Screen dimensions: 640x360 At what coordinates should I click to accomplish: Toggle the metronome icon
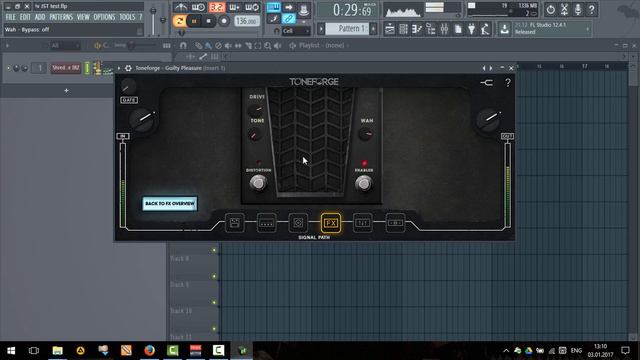pos(180,7)
